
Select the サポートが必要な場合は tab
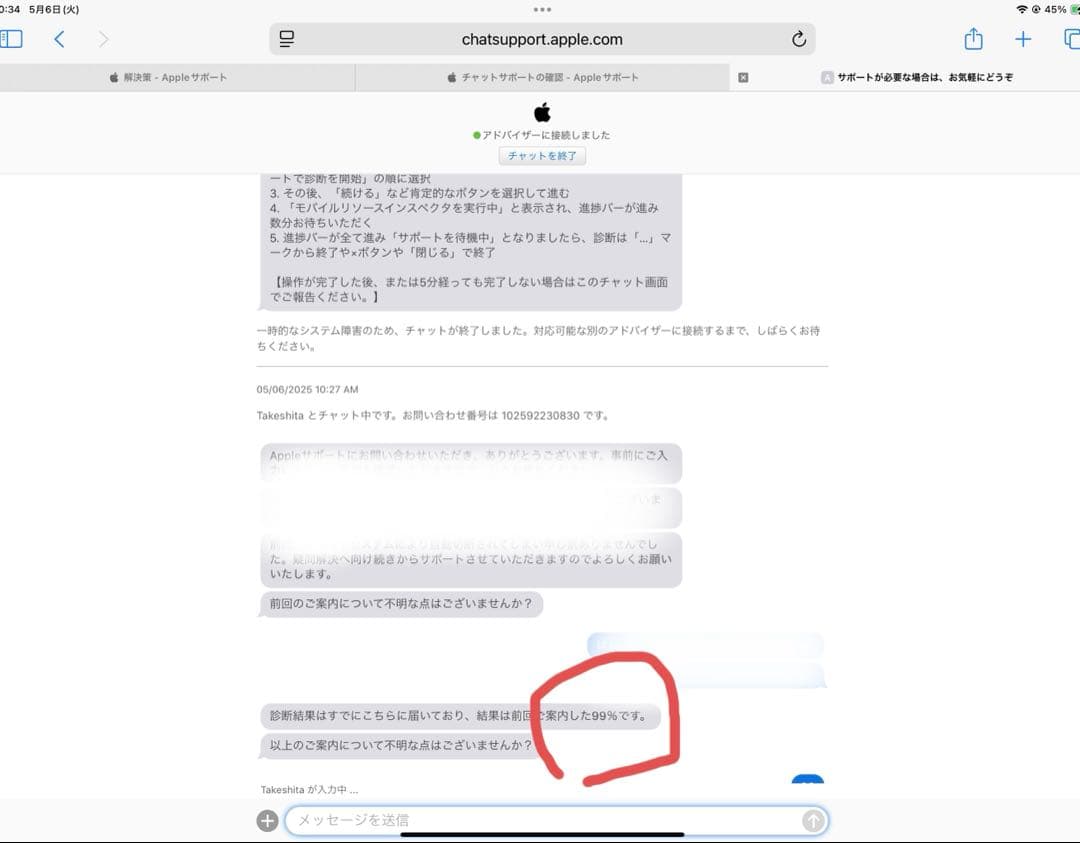[917, 77]
